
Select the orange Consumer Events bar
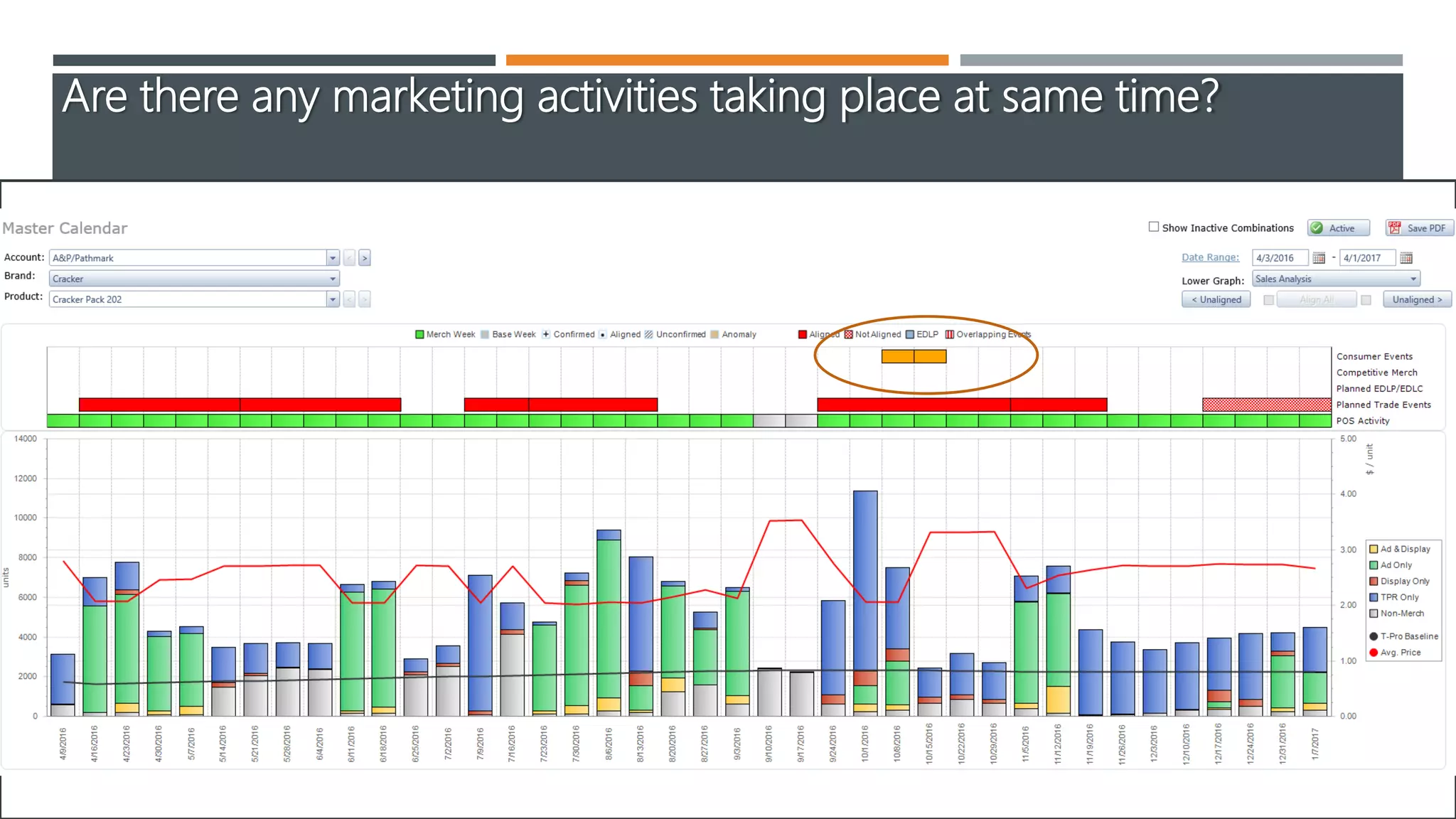(914, 356)
